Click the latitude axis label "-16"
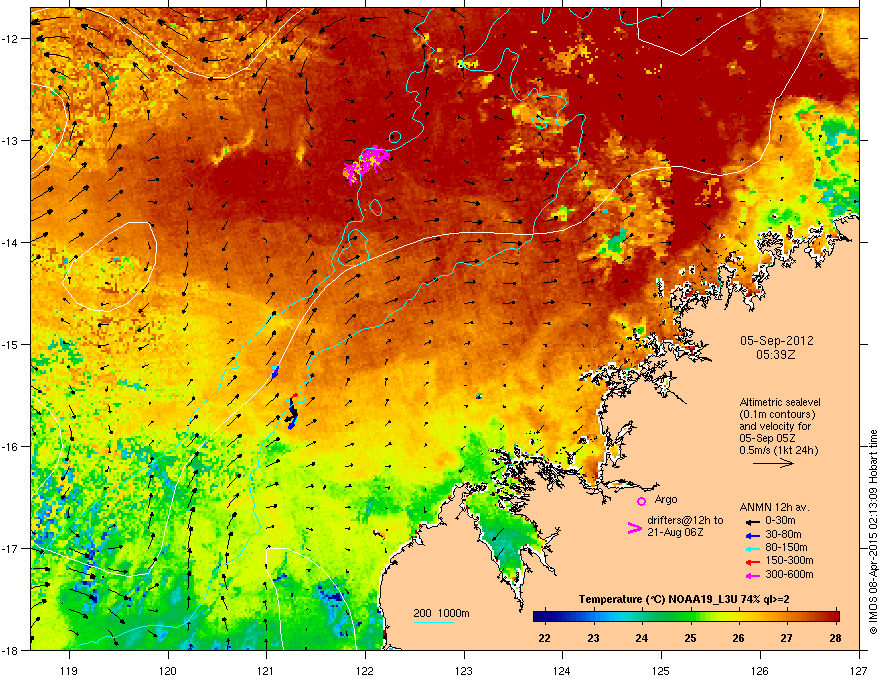 pos(11,447)
